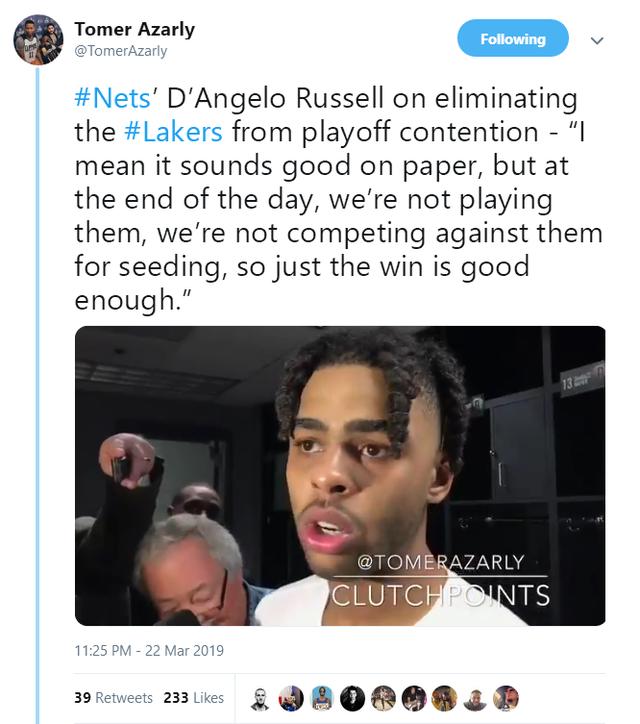View the 39 Retweets list
Viewport: 640px width, 724px height.
coord(114,697)
